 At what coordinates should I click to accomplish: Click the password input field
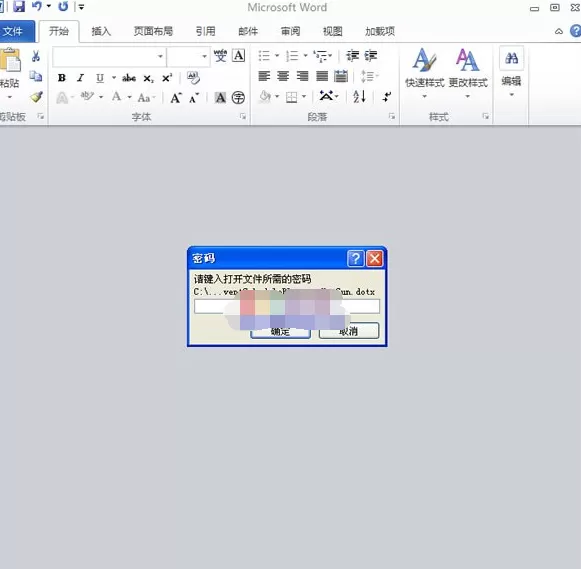point(287,306)
